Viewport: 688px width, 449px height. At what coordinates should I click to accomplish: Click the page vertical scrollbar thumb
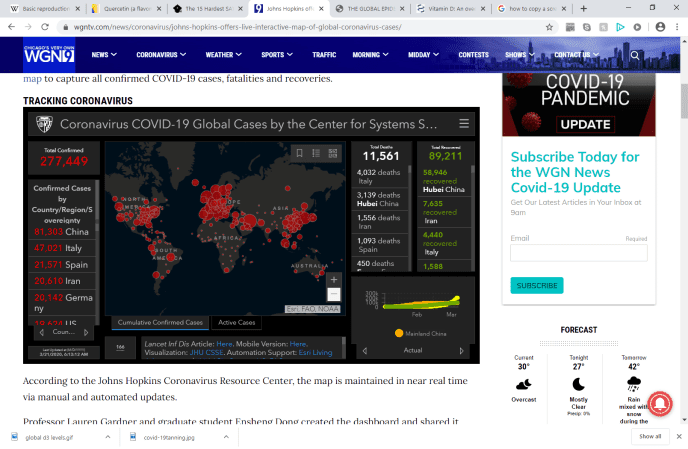684,101
